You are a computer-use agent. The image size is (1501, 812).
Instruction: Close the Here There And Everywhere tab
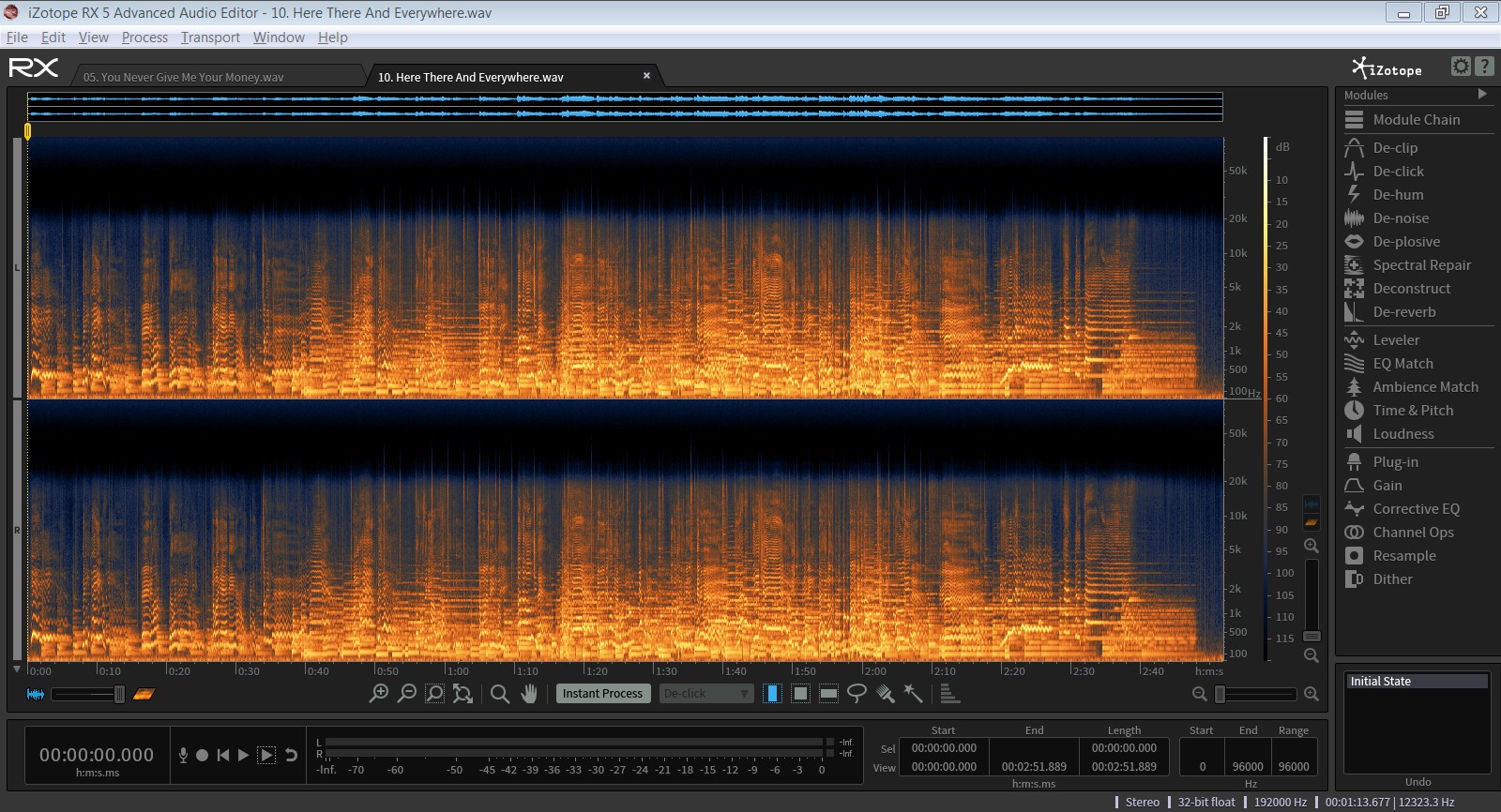(646, 76)
